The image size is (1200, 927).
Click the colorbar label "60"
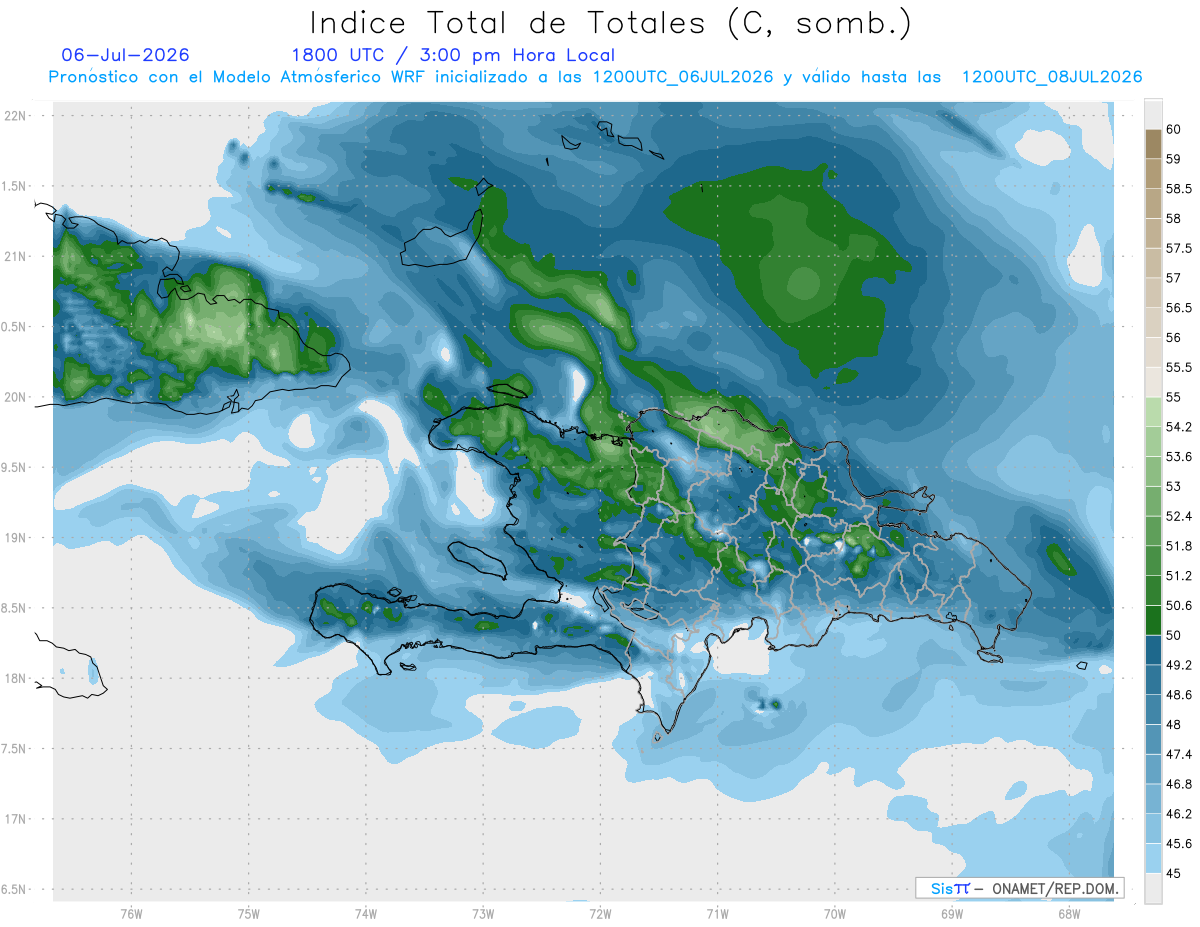1173,130
